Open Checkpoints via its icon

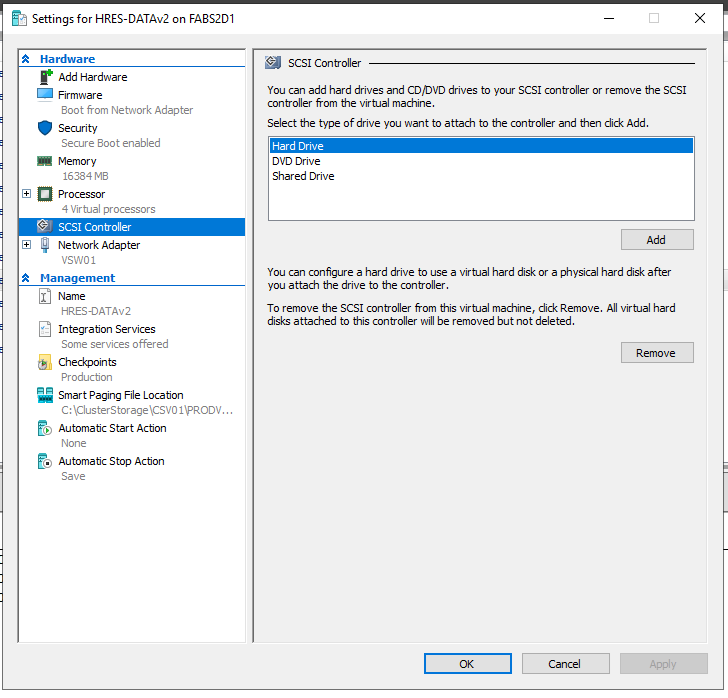click(x=45, y=362)
